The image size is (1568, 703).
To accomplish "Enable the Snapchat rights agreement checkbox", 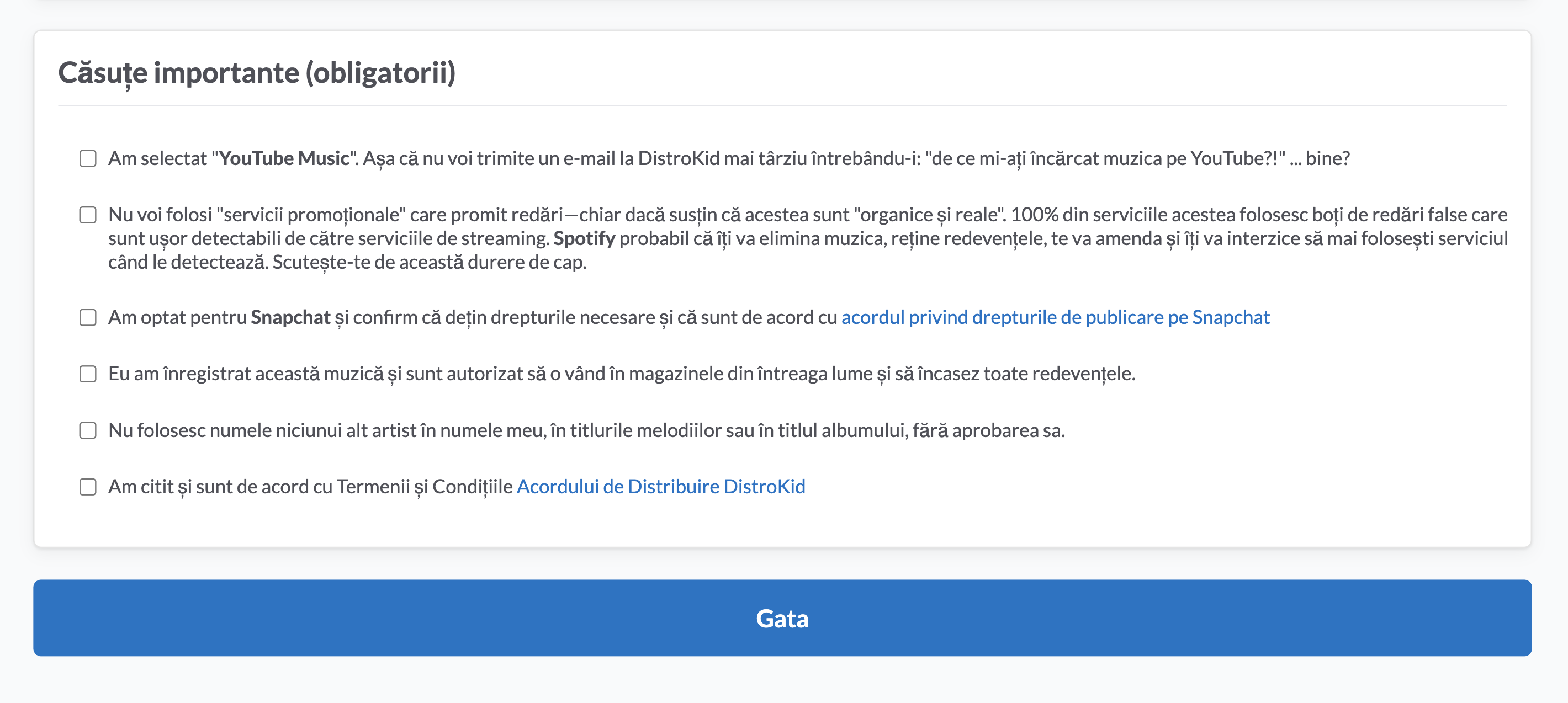I will coord(88,317).
